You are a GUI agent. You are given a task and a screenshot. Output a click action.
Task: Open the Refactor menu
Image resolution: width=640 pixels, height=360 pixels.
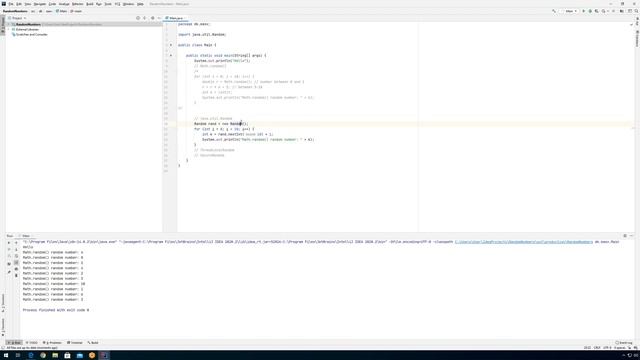(x=78, y=4)
